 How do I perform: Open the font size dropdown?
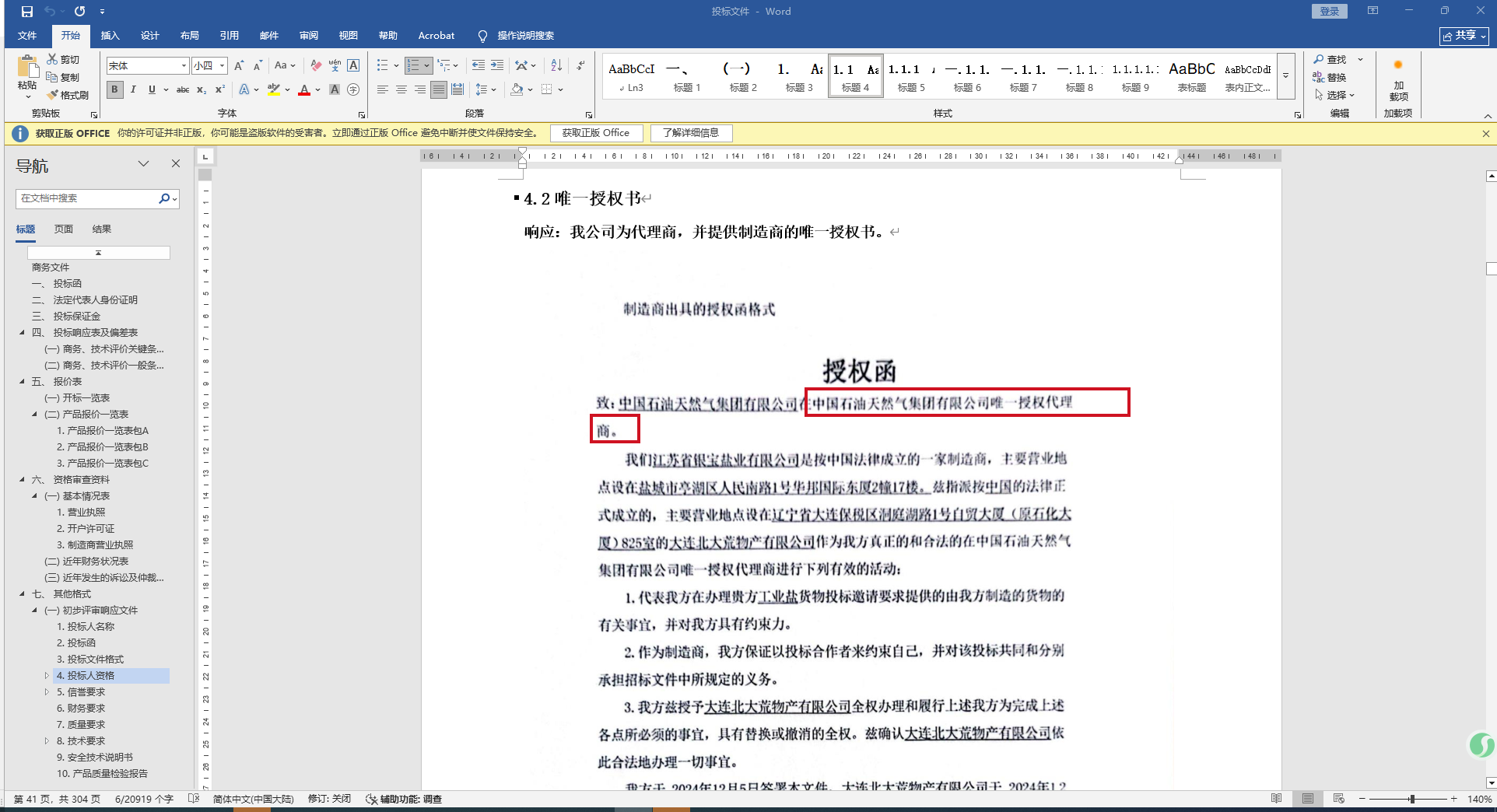pyautogui.click(x=223, y=66)
